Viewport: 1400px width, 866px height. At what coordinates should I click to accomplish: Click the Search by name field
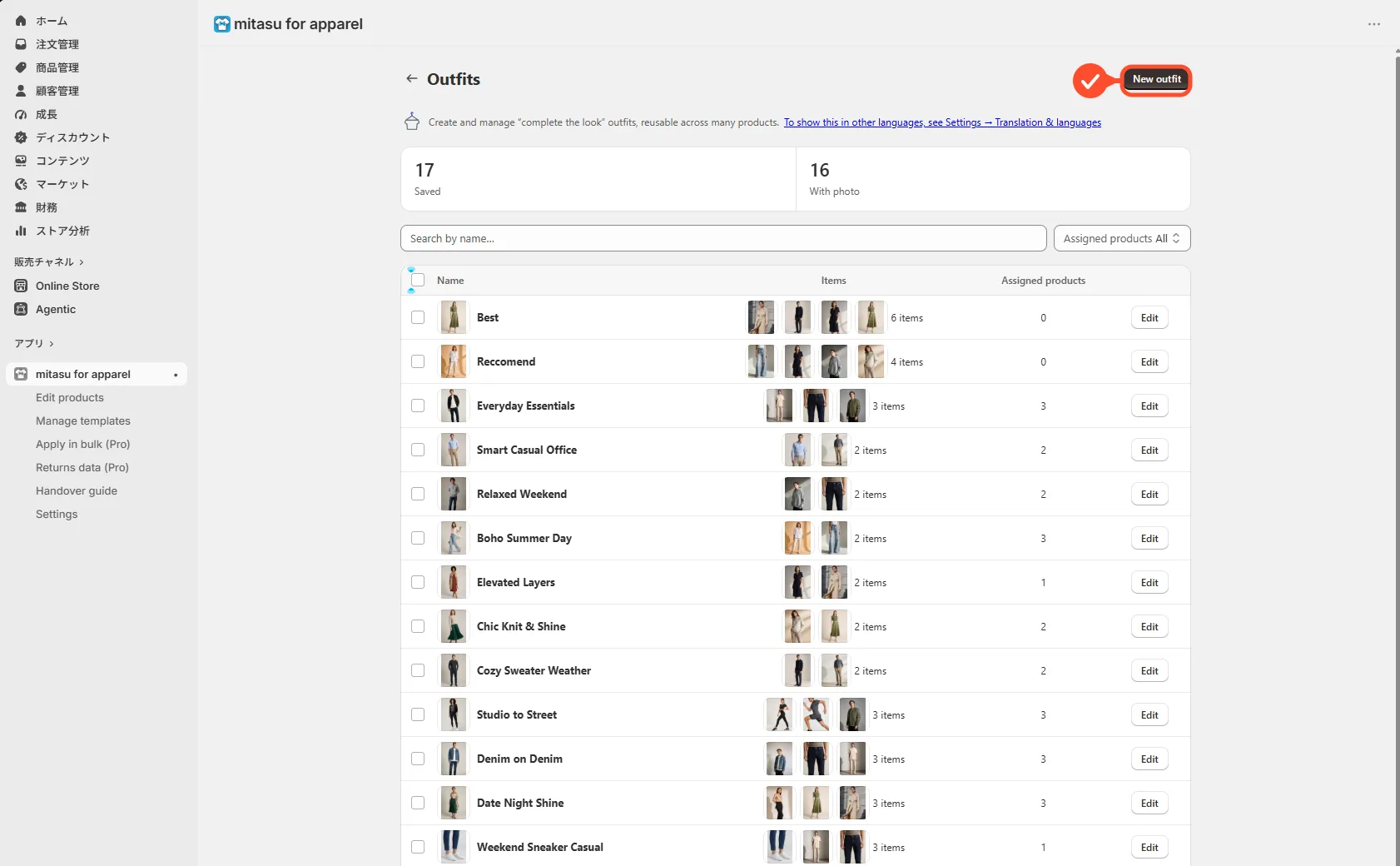[x=723, y=238]
